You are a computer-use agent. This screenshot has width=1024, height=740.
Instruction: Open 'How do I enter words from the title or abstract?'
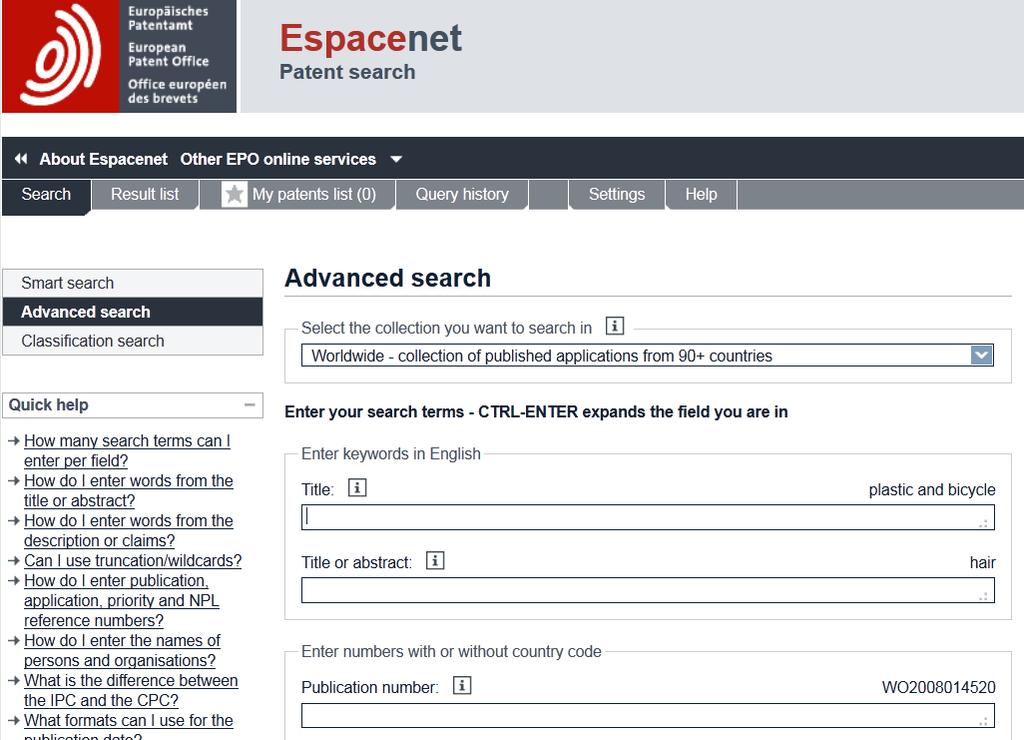coord(129,491)
